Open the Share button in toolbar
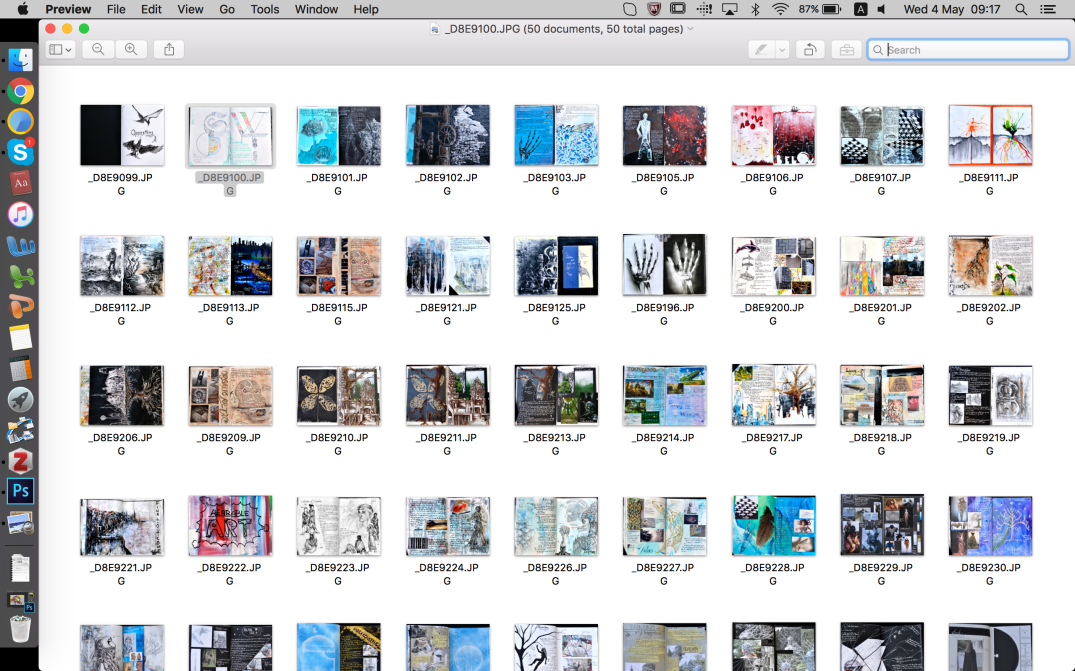This screenshot has width=1075, height=671. point(169,49)
